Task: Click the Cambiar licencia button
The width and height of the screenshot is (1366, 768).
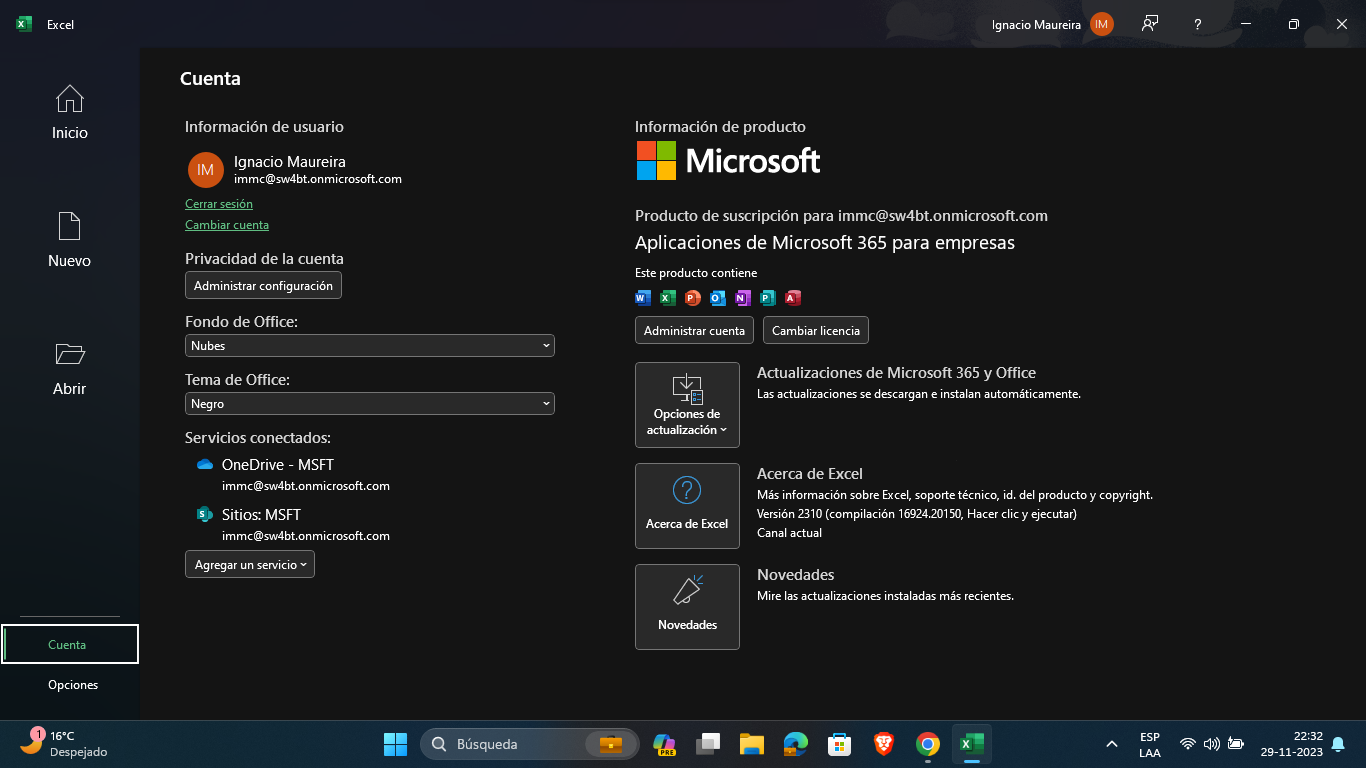Action: 816,330
